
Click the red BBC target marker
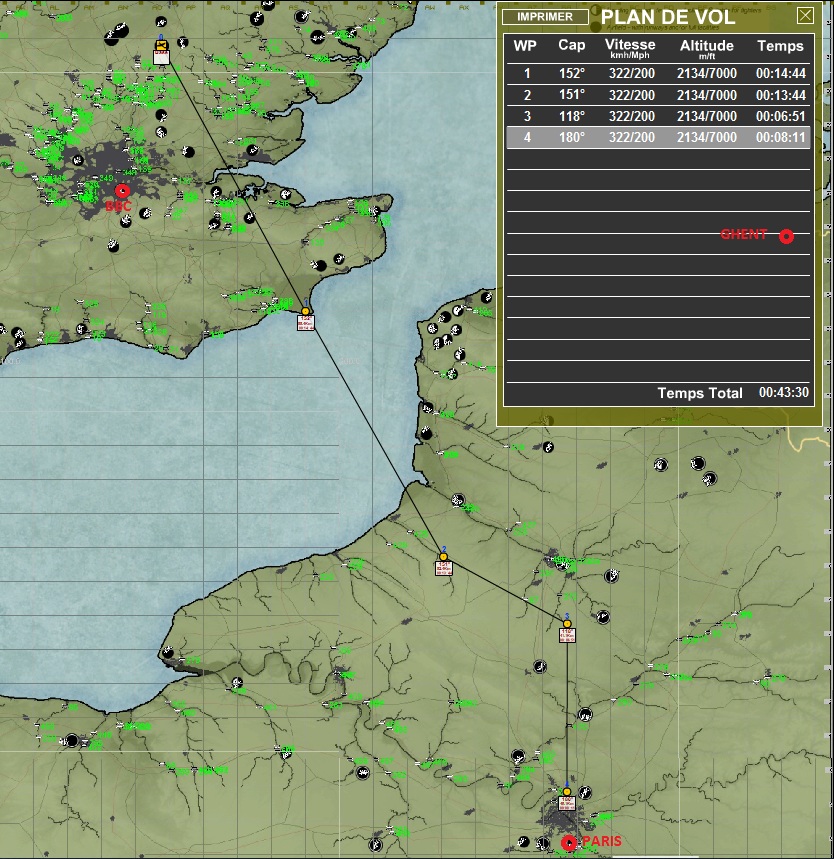pyautogui.click(x=122, y=191)
